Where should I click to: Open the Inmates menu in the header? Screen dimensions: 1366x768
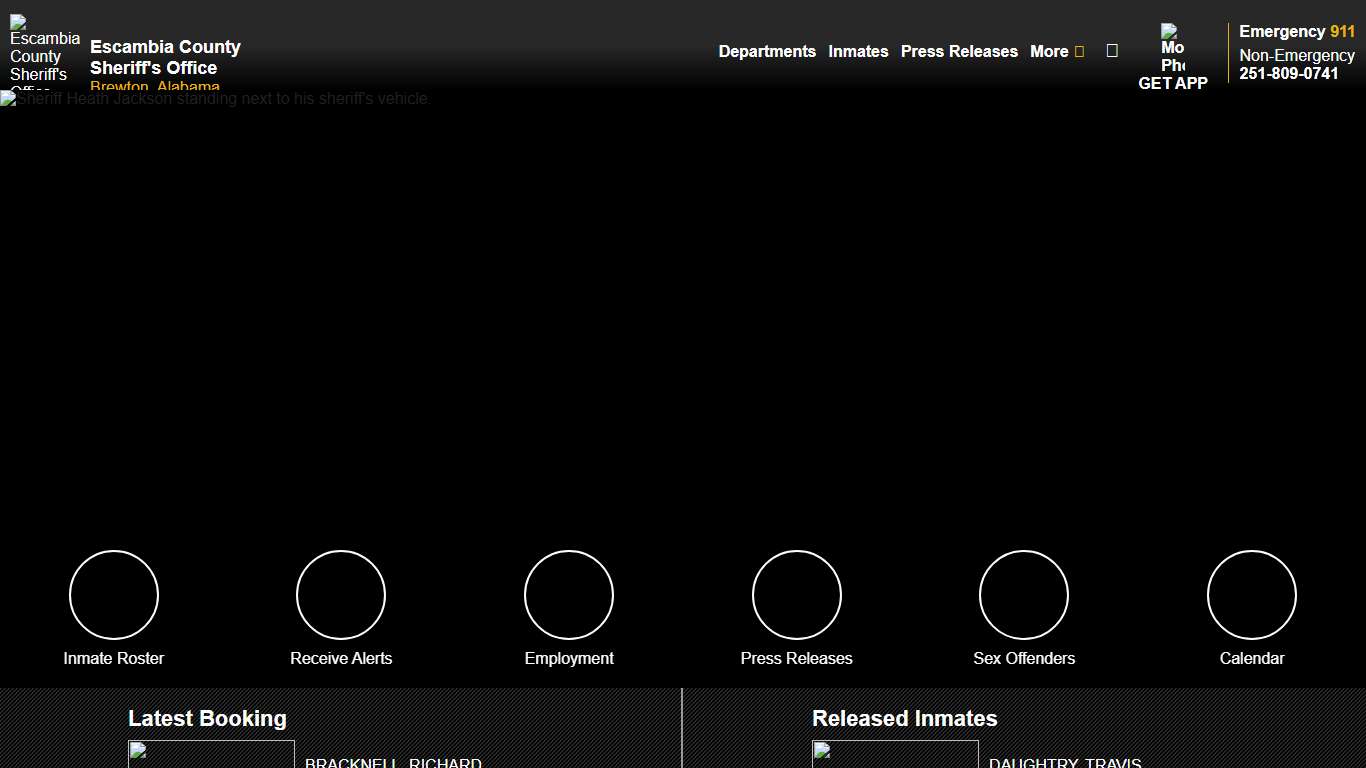tap(858, 52)
